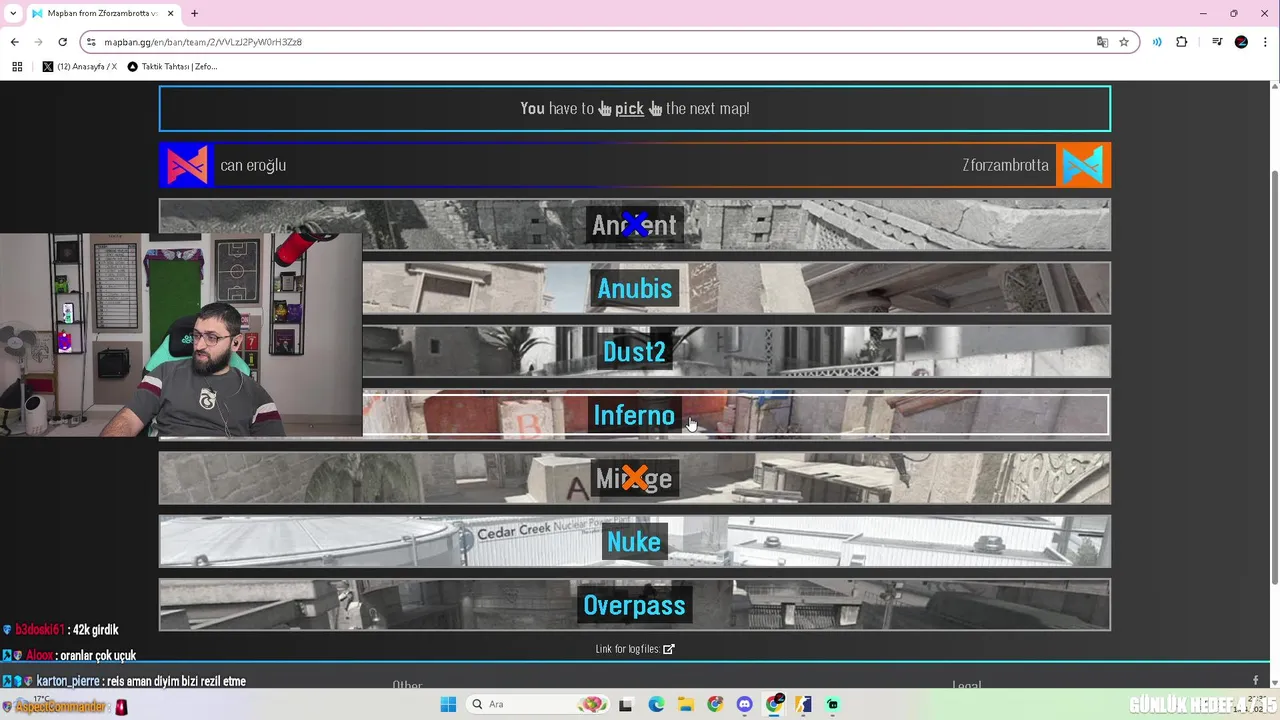Click can eroğlu team name
The width and height of the screenshot is (1280, 720).
coord(253,165)
